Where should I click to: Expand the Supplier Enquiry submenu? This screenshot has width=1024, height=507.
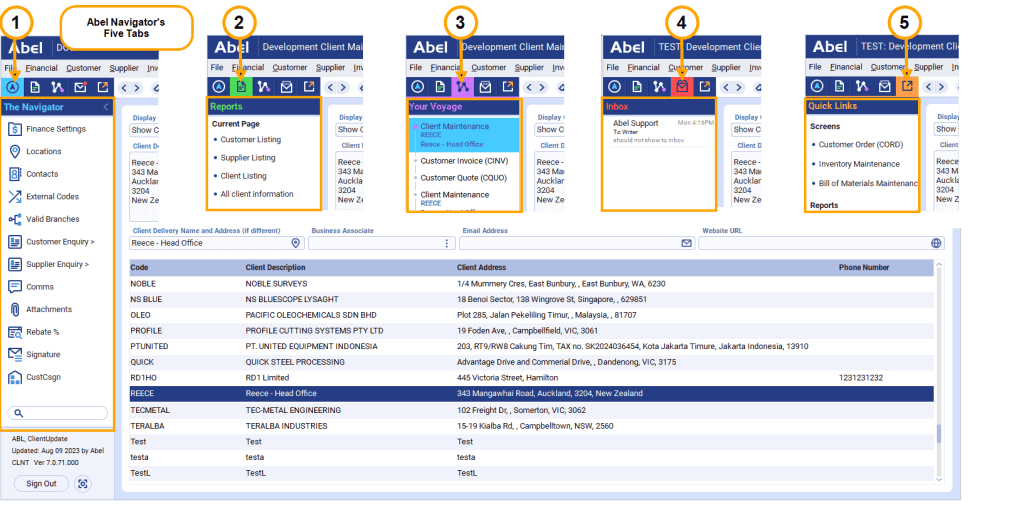click(59, 264)
